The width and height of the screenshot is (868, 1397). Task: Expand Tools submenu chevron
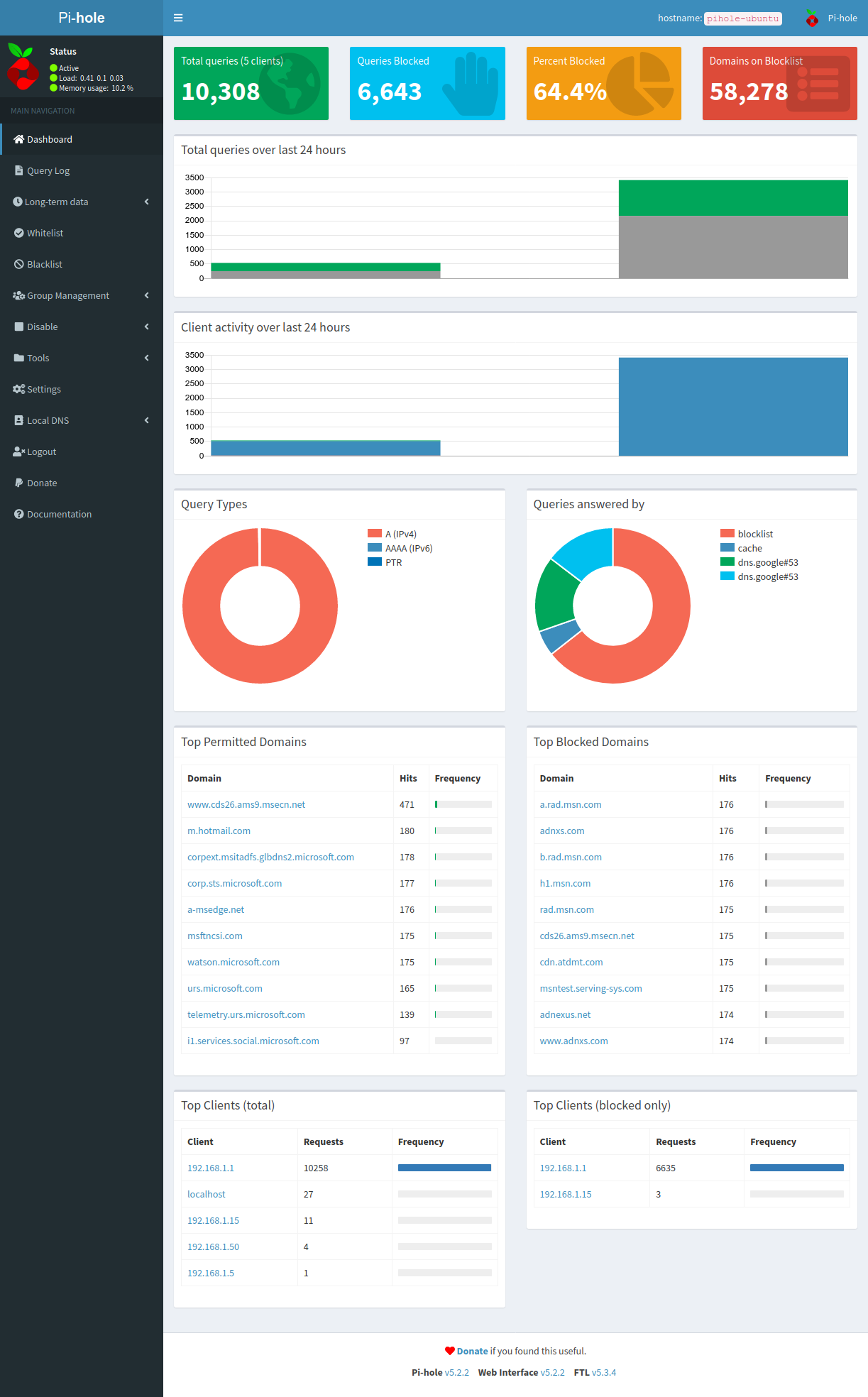tap(147, 358)
